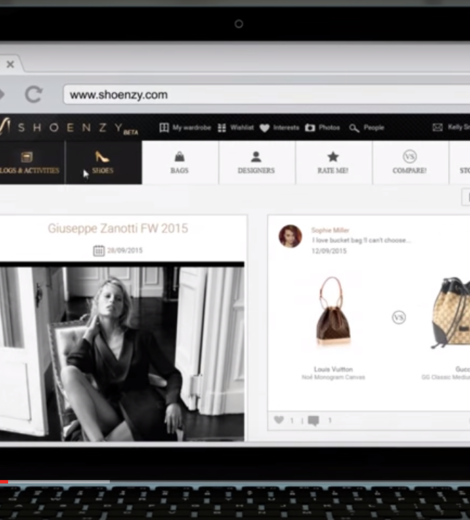Click the Photos camera icon
The width and height of the screenshot is (470, 520).
[310, 128]
